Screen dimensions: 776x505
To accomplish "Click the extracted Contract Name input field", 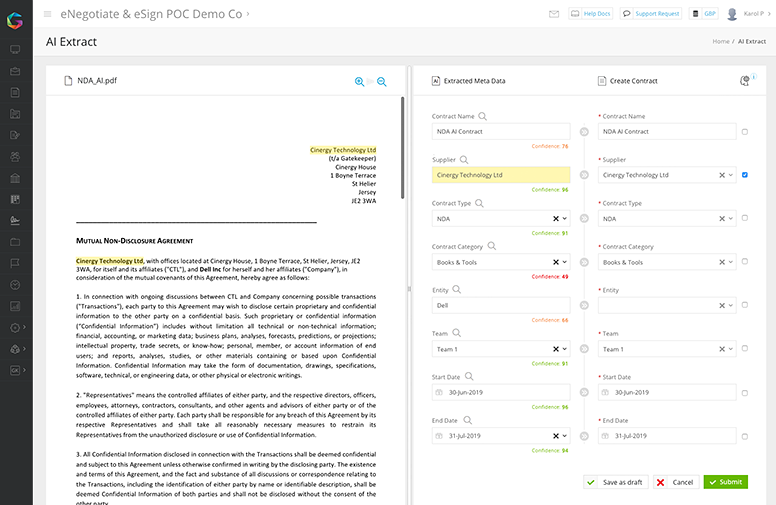I will (x=501, y=132).
